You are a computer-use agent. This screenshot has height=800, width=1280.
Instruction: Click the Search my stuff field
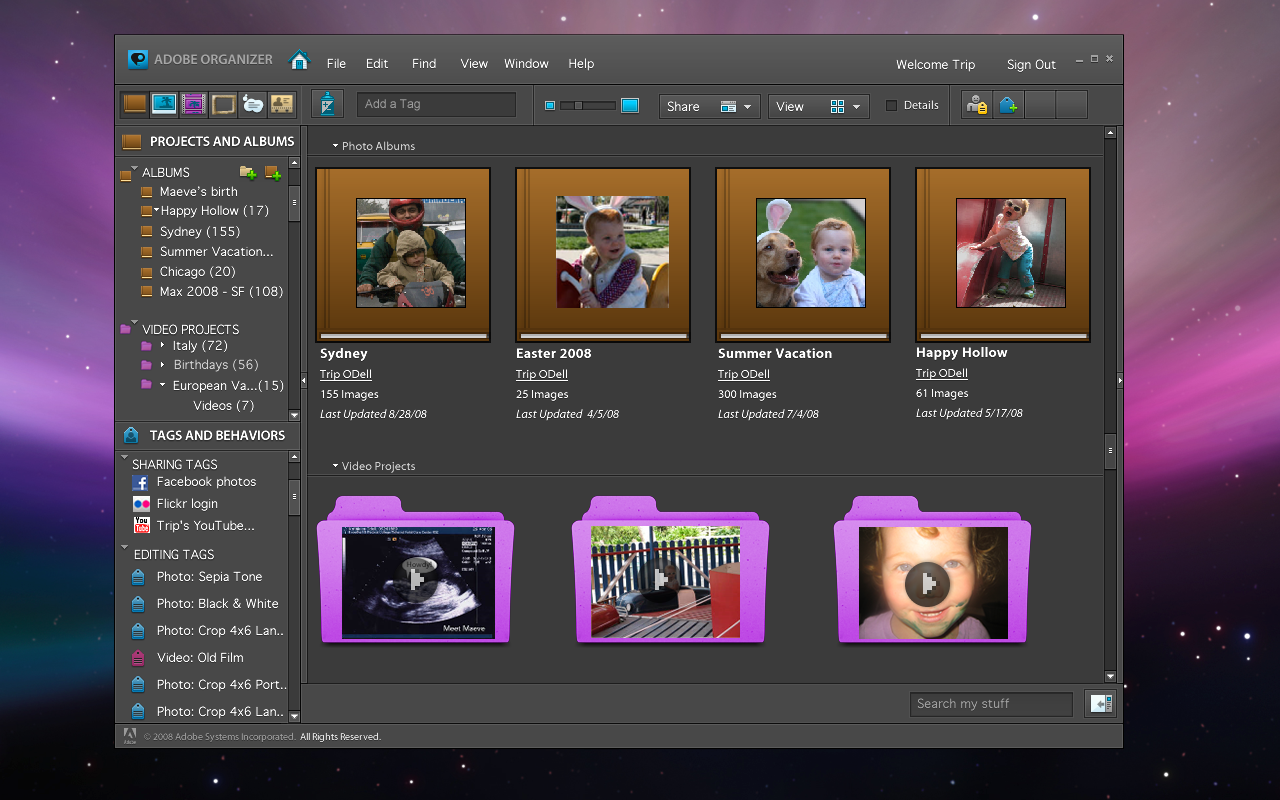coord(991,704)
